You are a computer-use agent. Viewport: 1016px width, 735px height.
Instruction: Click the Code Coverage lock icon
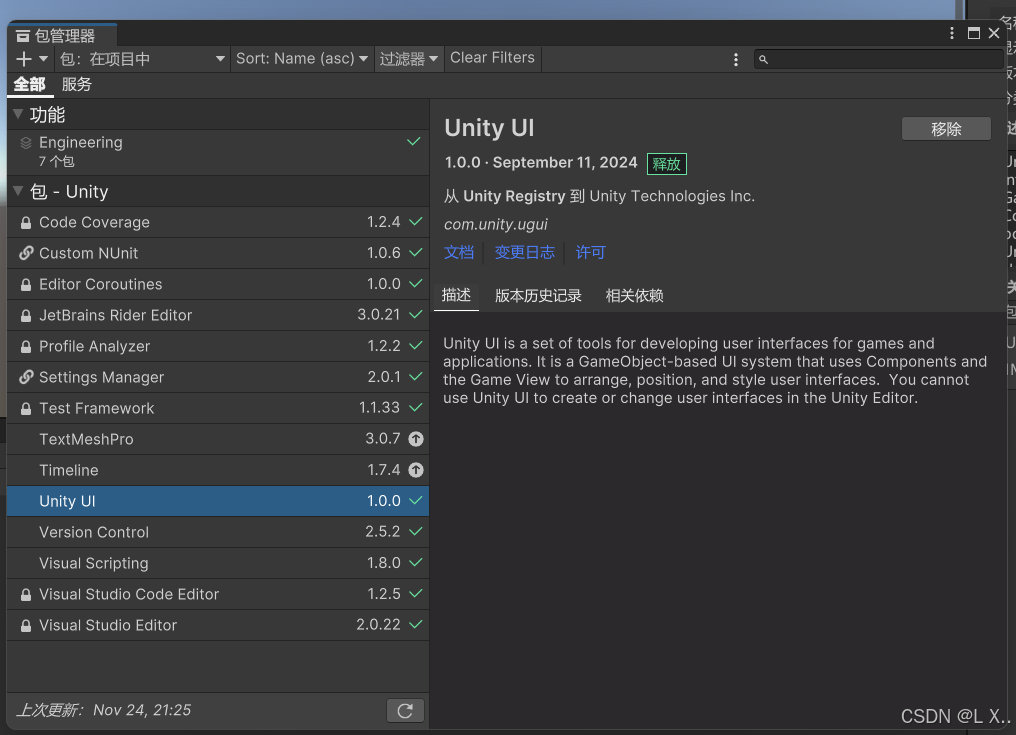pos(26,223)
